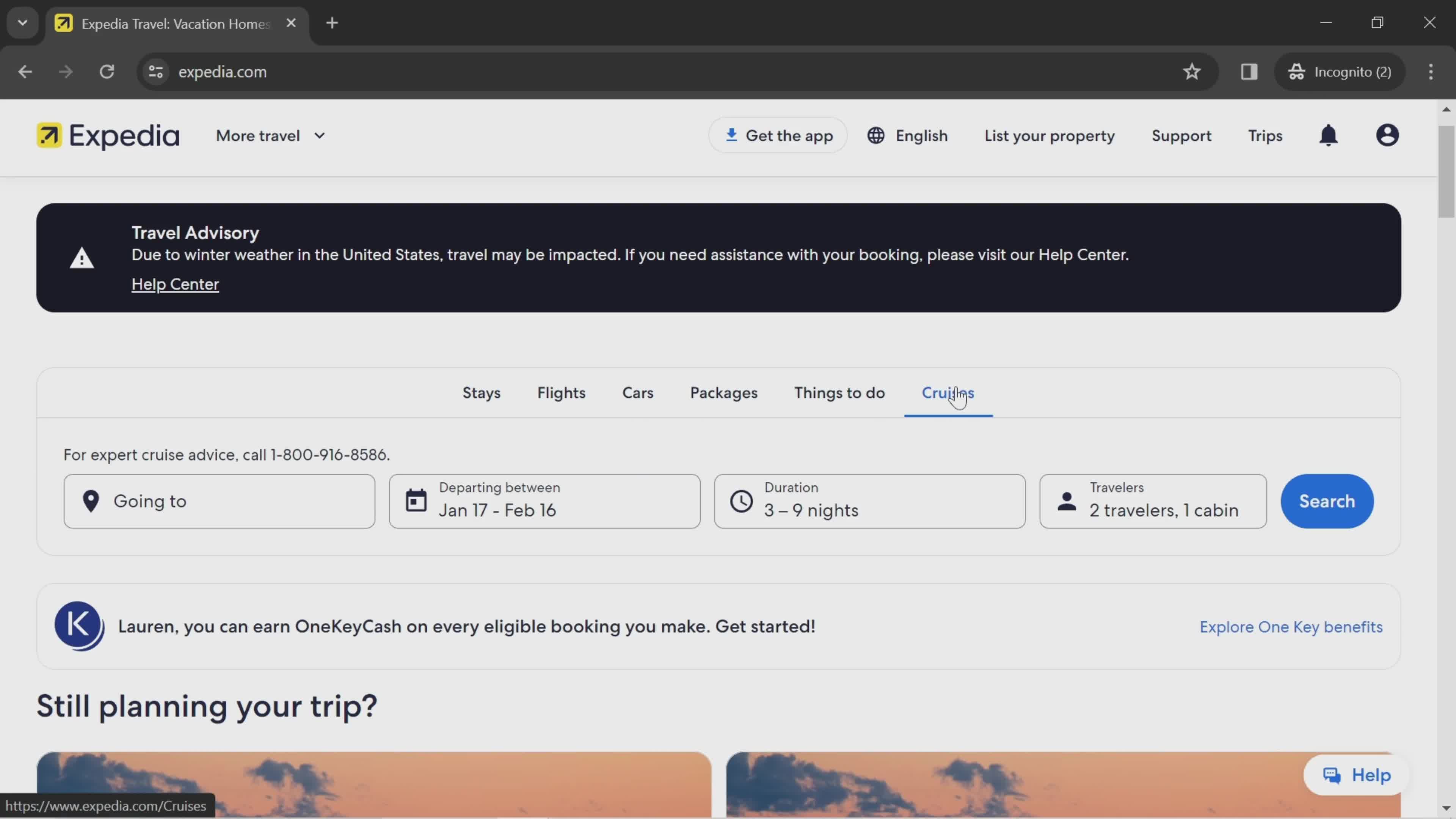Click the Search button for cruises

[x=1326, y=501]
